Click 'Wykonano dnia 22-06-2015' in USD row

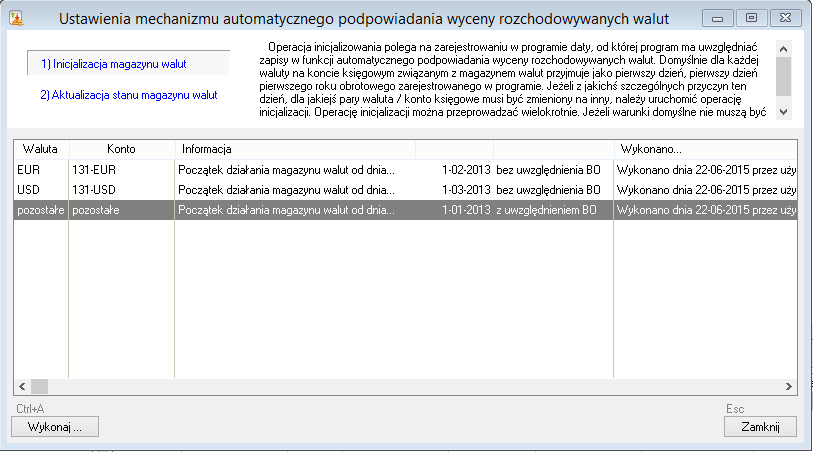[706, 190]
